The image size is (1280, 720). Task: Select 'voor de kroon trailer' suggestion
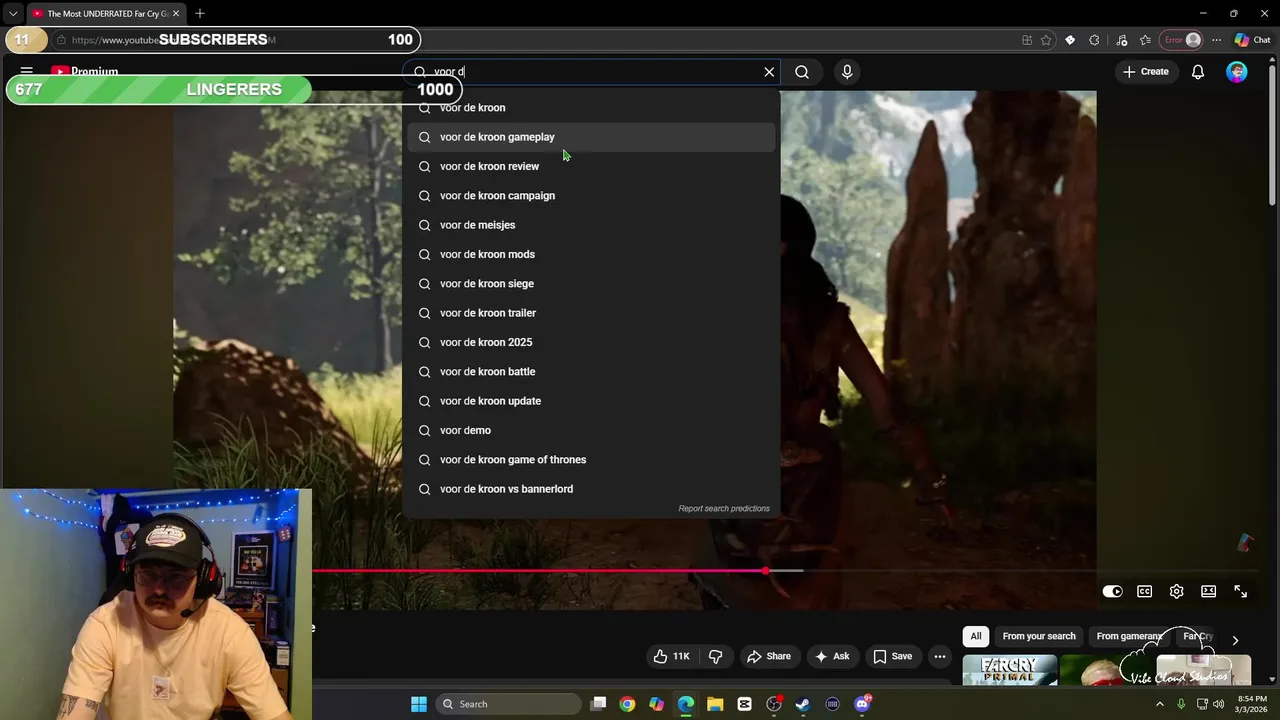point(591,313)
